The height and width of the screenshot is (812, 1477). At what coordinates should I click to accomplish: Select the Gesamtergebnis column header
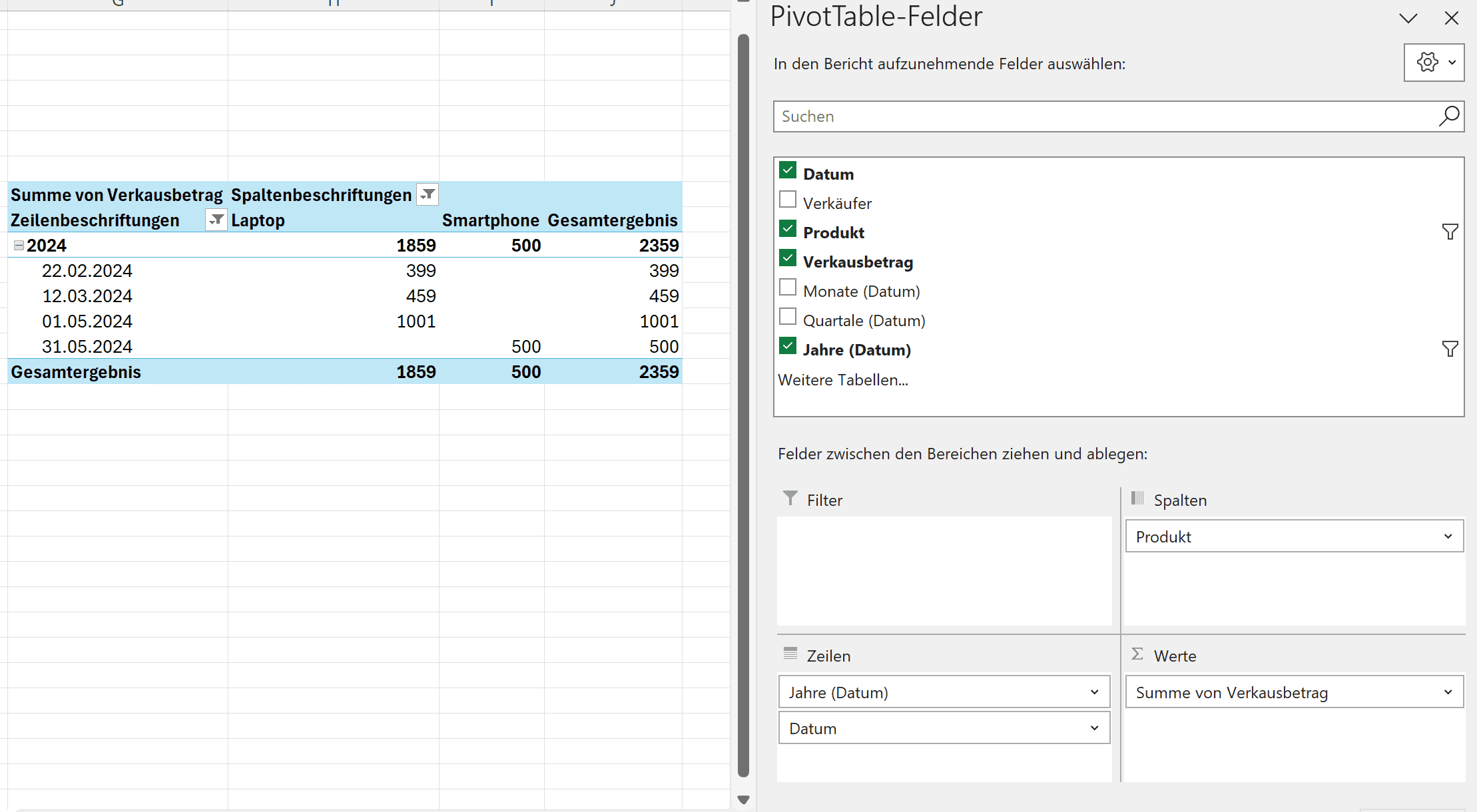click(x=613, y=220)
